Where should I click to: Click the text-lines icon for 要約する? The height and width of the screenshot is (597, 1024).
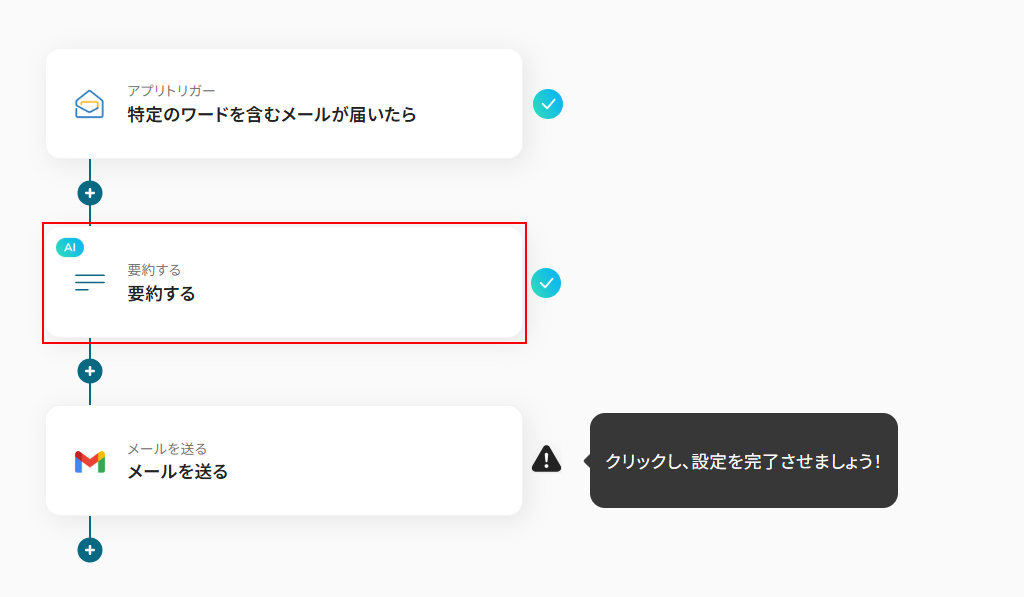90,283
